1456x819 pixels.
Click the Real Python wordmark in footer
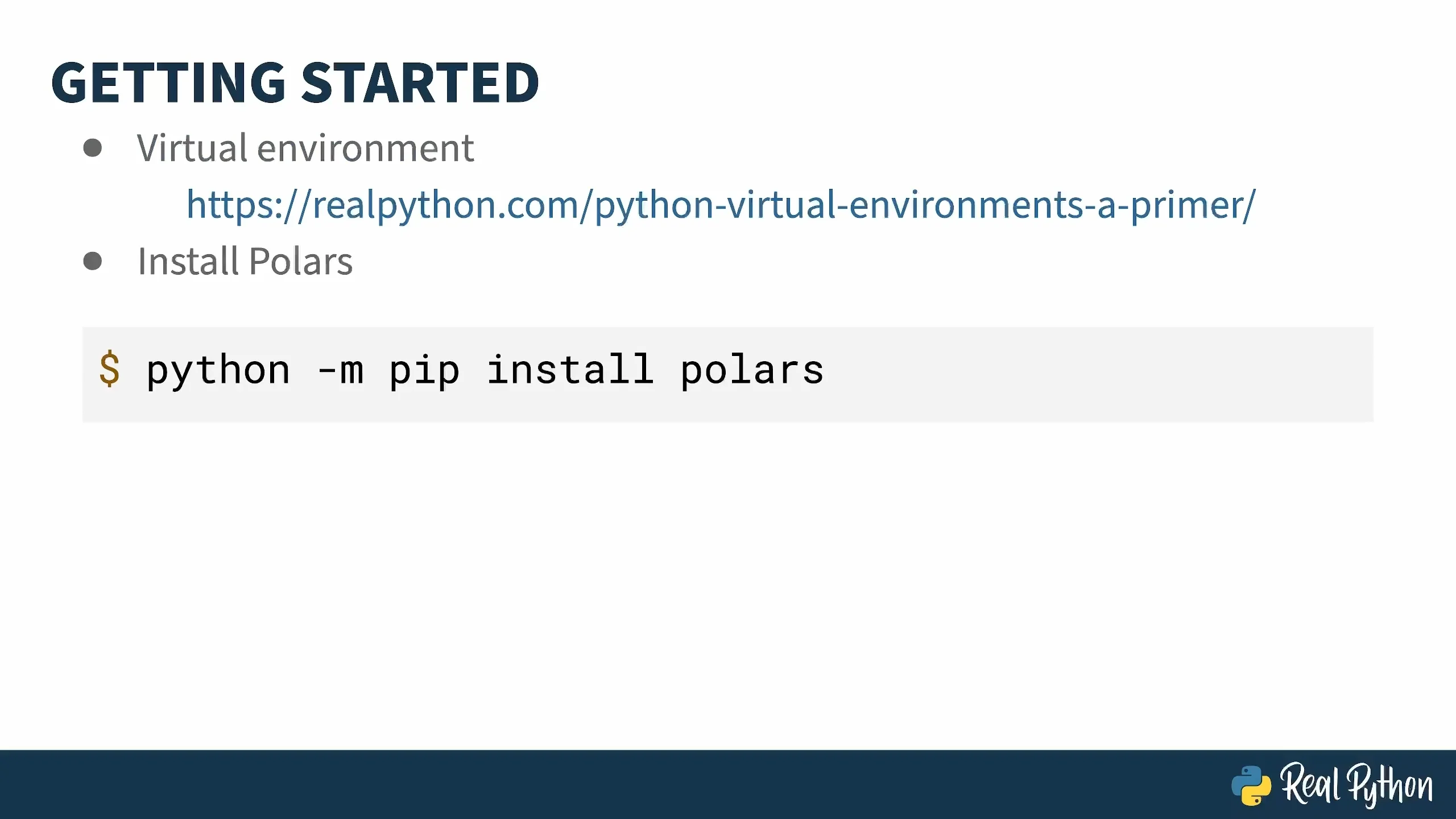1356,785
